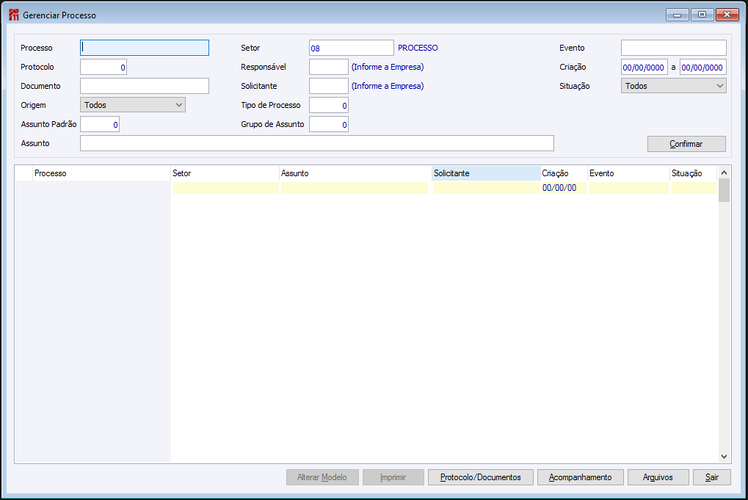Click the Acompanhamento button
Image resolution: width=748 pixels, height=500 pixels.
coord(580,477)
